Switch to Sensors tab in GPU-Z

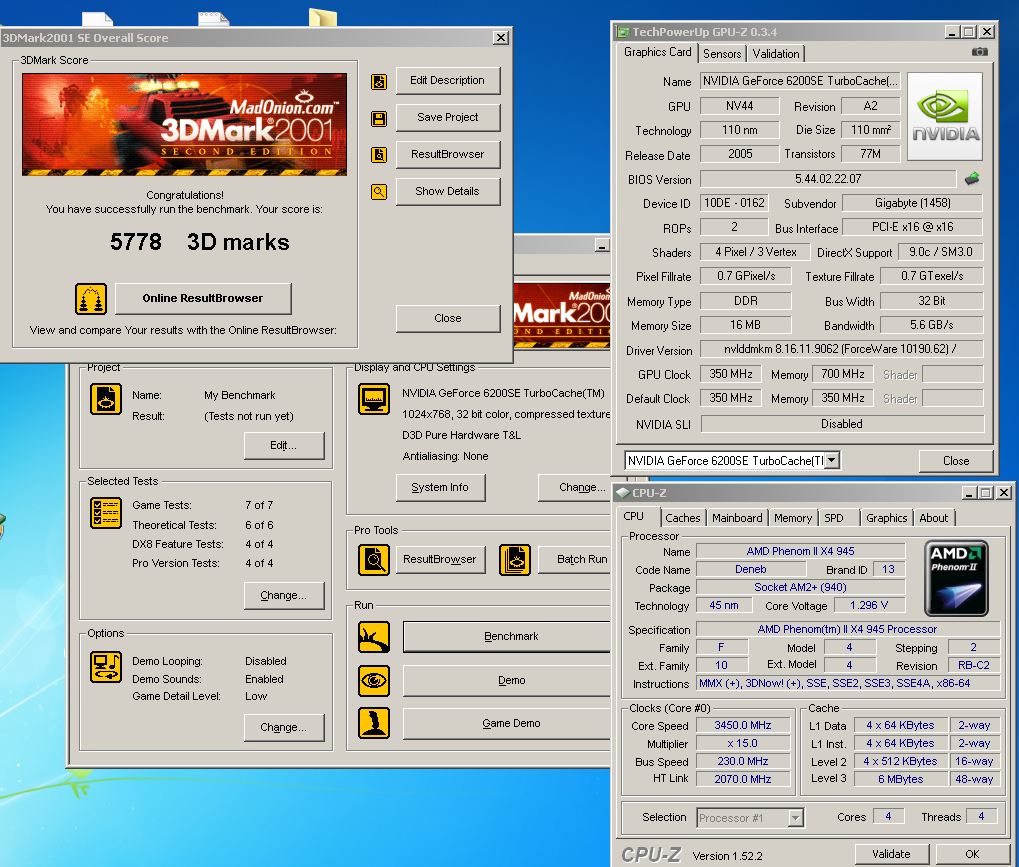click(x=721, y=54)
